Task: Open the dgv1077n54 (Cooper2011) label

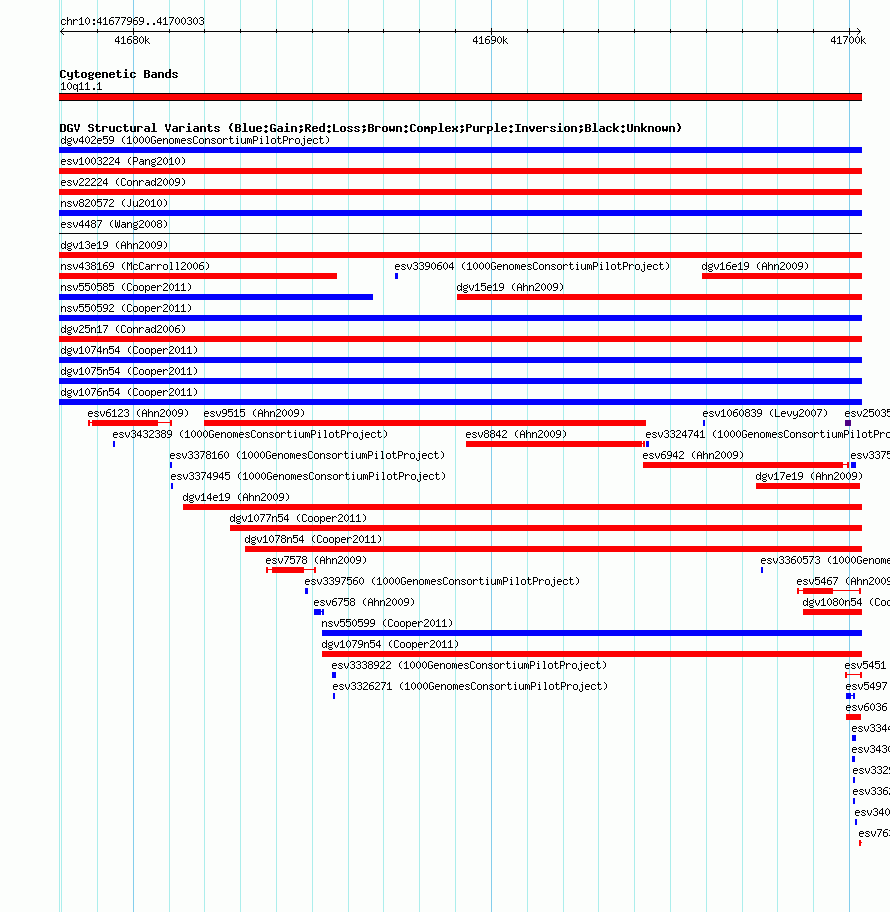Action: pos(298,518)
